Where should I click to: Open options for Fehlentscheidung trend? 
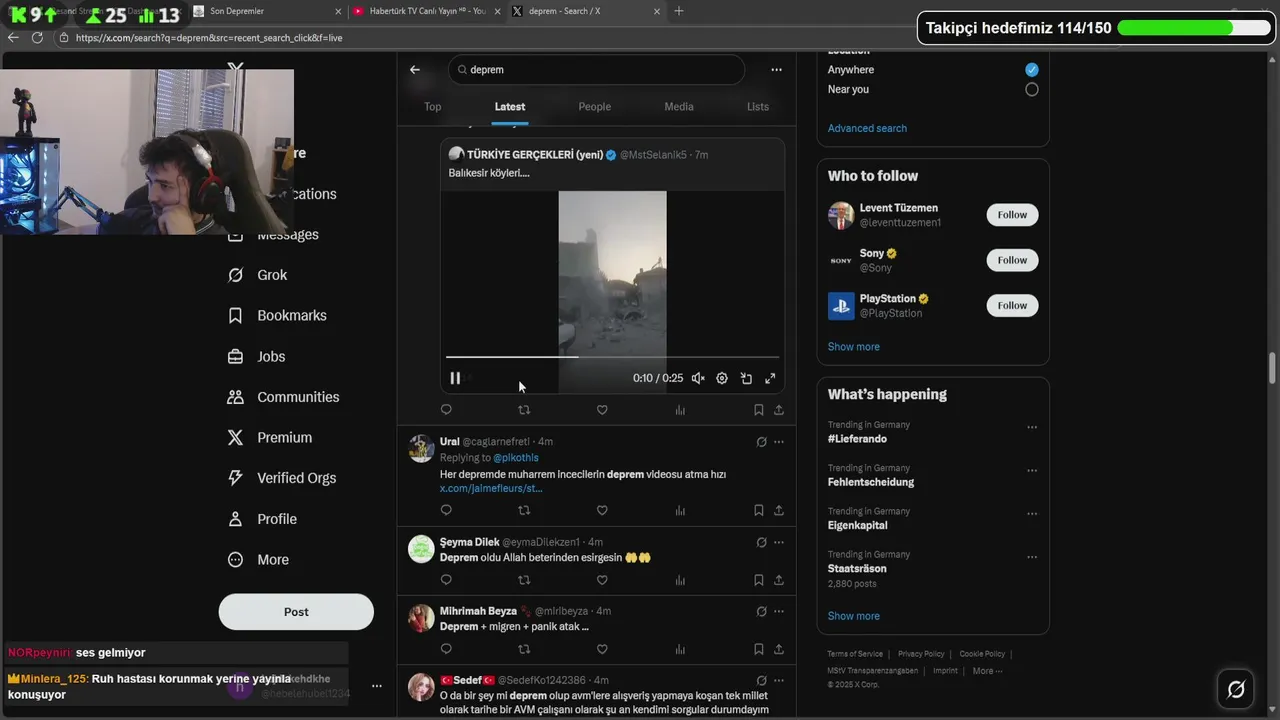[1032, 470]
